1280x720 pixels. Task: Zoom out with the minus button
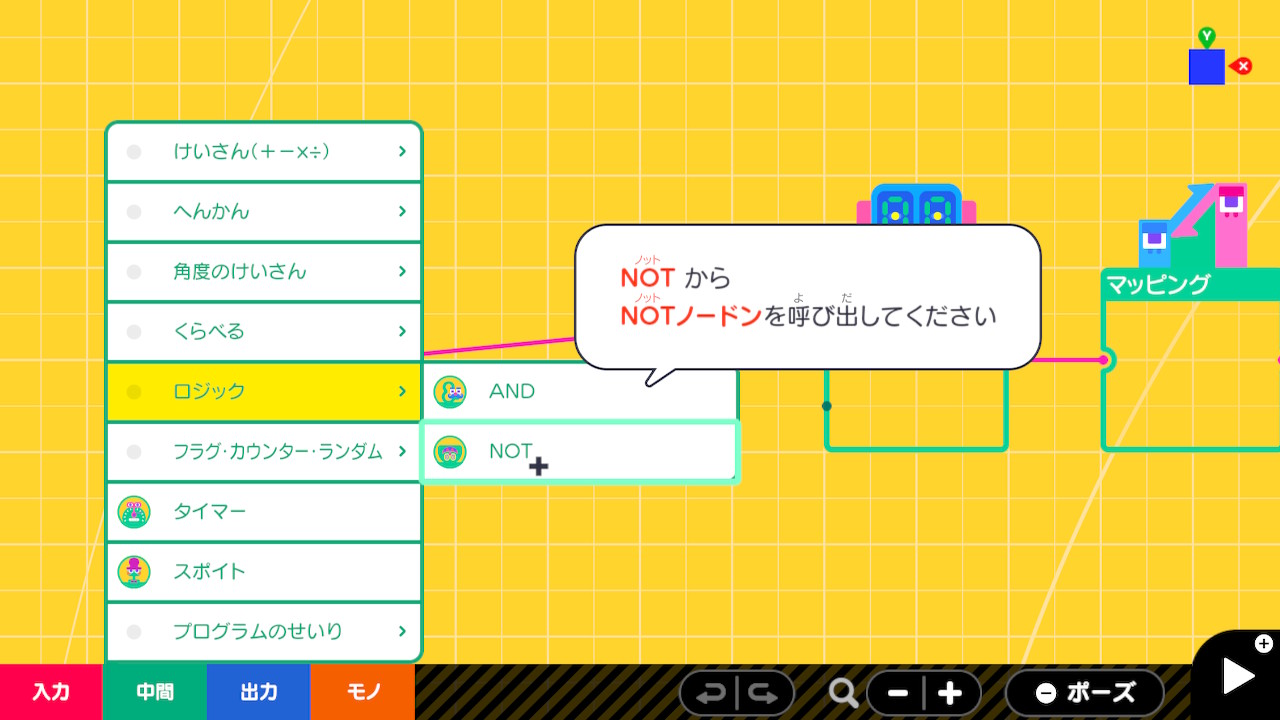pos(897,693)
